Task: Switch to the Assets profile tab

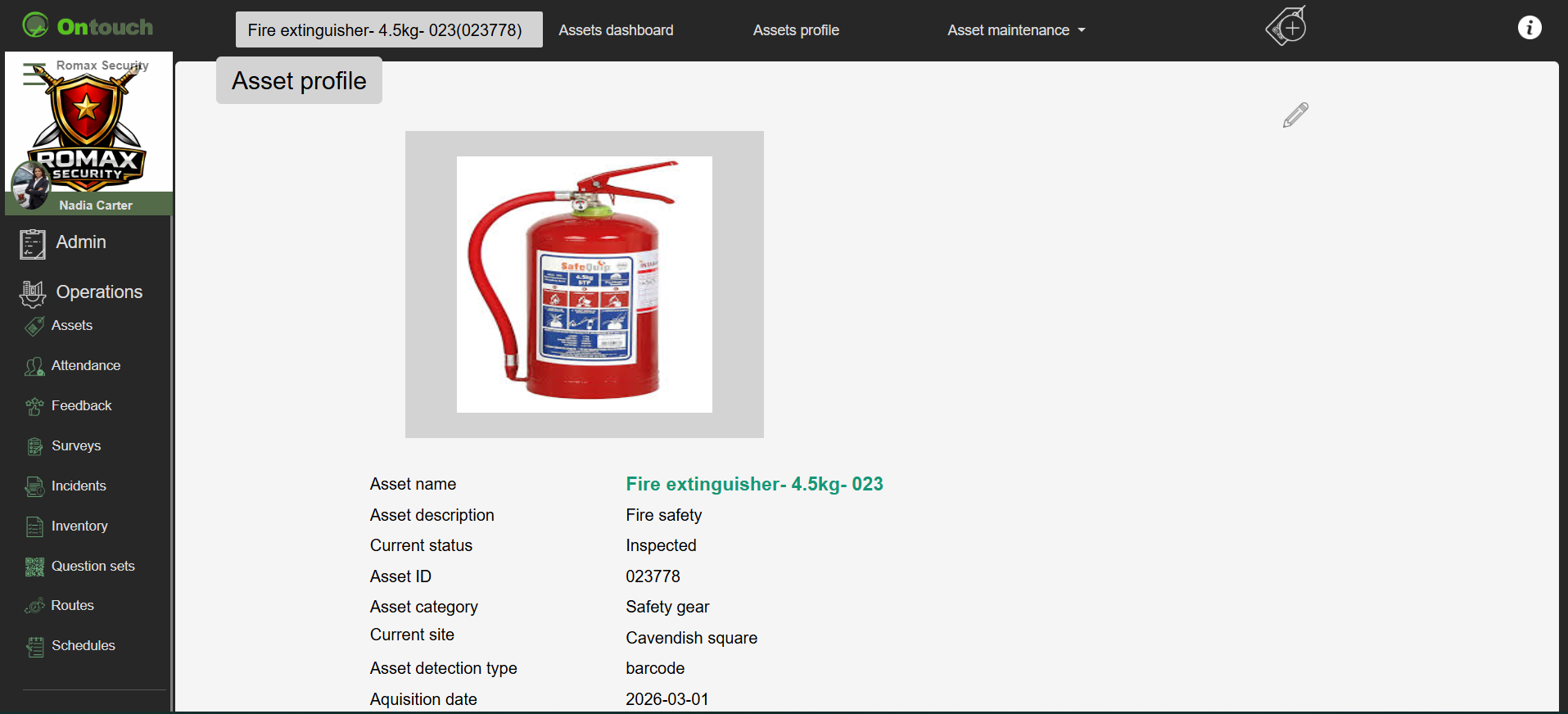Action: click(x=796, y=30)
